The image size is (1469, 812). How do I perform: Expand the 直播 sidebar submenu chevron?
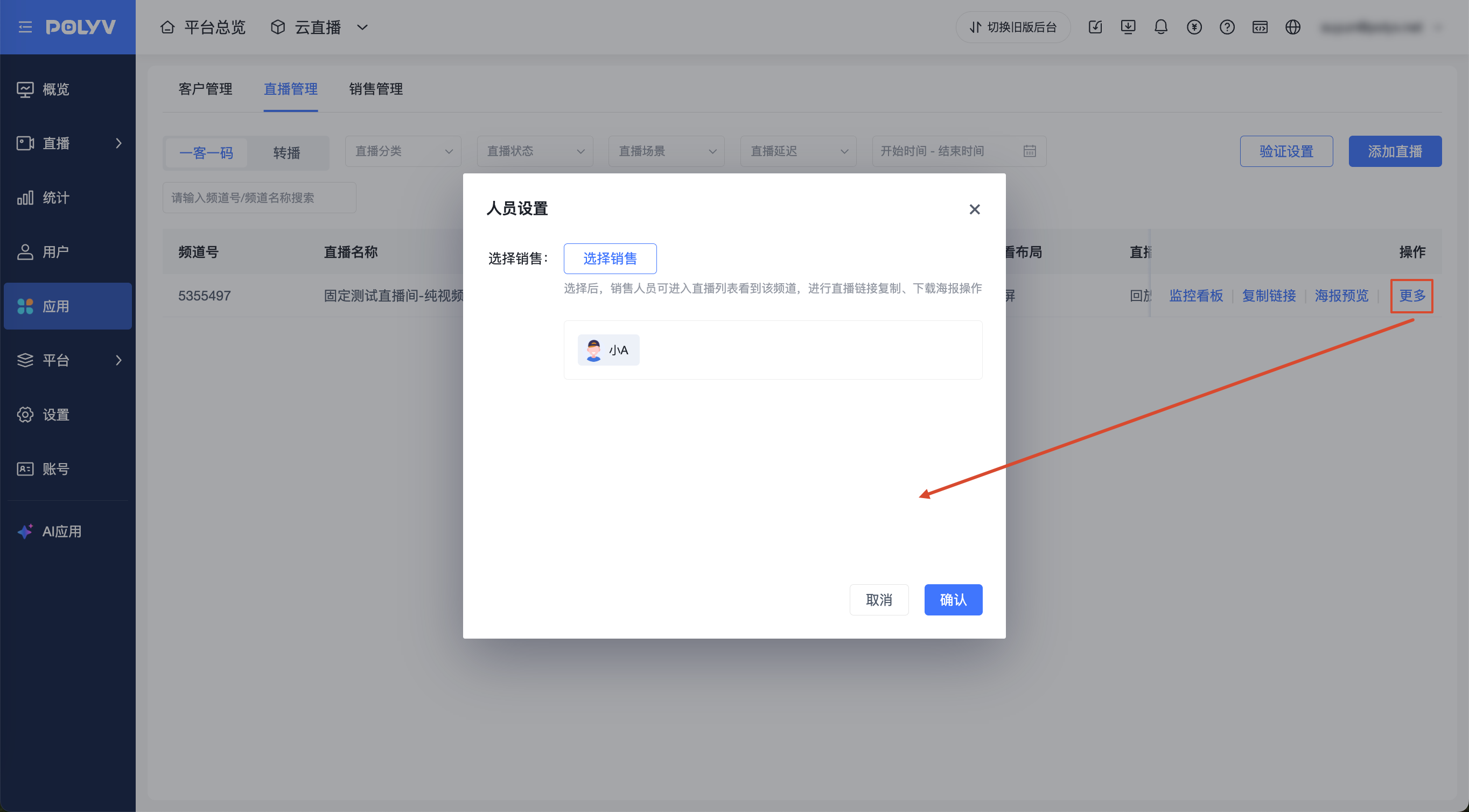[118, 143]
